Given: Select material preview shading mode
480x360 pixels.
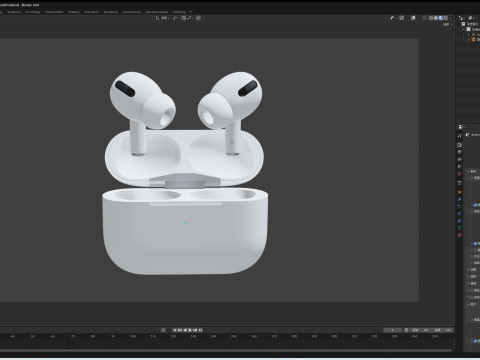Looking at the screenshot, I should (441, 18).
